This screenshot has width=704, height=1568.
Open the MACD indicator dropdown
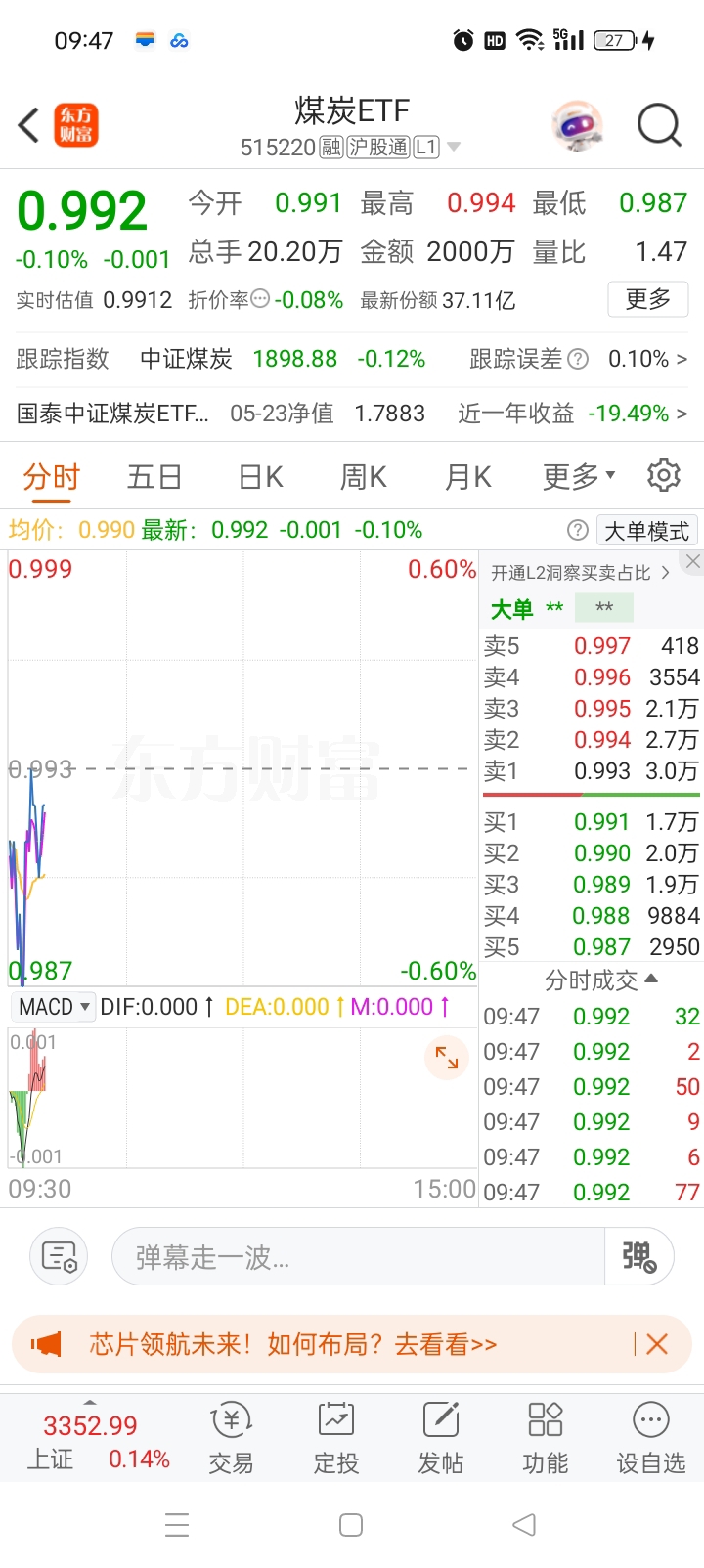55,1007
